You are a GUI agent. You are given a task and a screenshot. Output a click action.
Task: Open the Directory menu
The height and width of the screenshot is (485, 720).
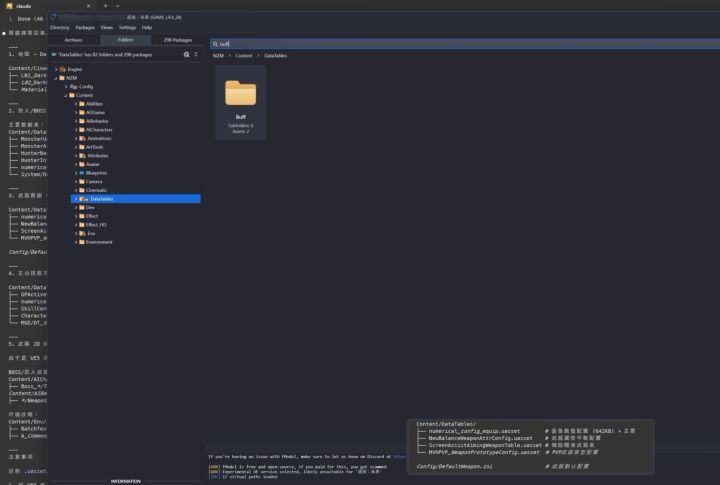click(x=60, y=28)
